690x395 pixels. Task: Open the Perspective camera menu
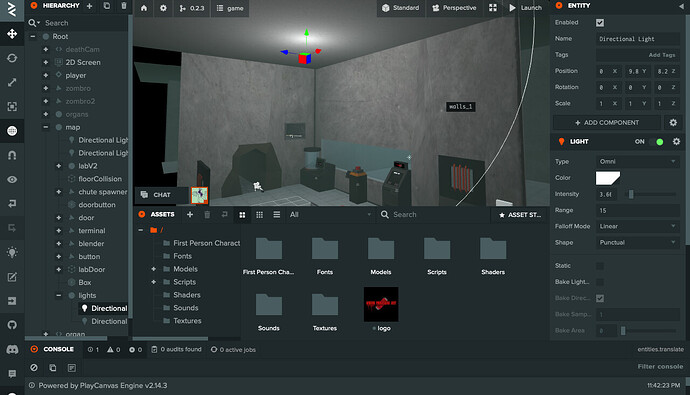click(x=454, y=8)
